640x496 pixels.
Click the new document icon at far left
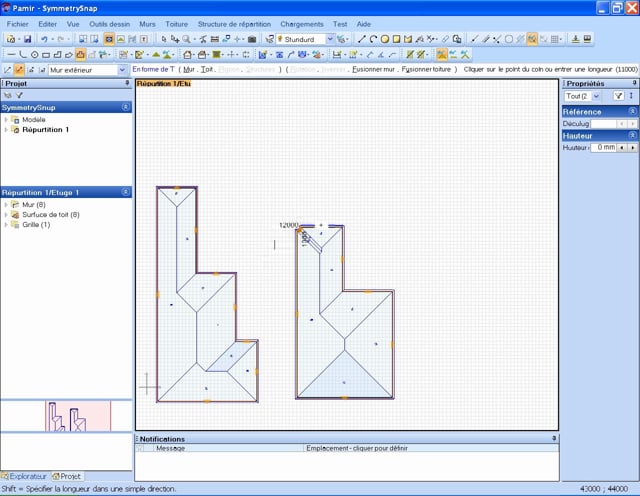(x=11, y=39)
